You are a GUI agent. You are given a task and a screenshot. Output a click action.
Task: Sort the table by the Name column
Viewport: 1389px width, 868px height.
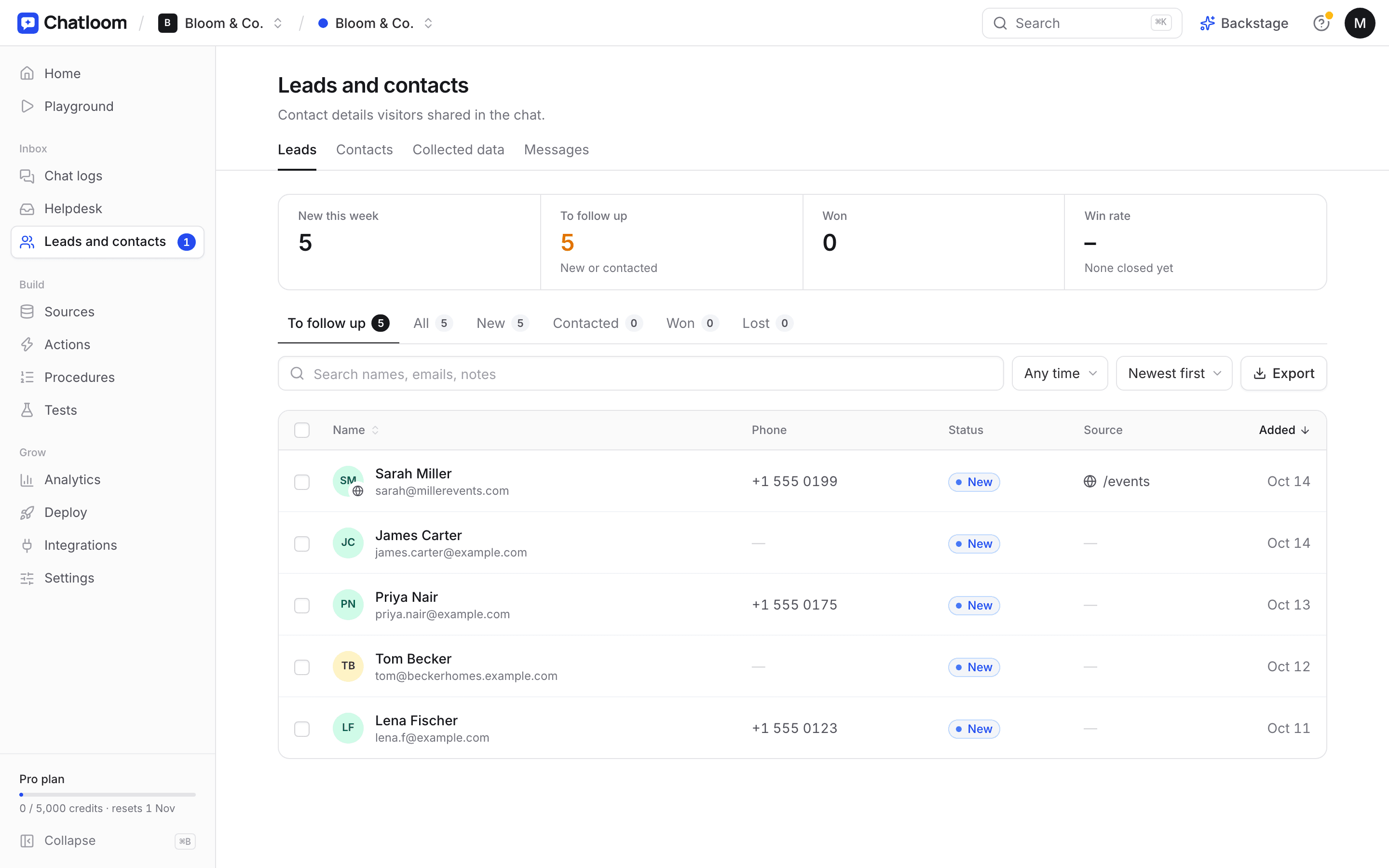point(355,430)
